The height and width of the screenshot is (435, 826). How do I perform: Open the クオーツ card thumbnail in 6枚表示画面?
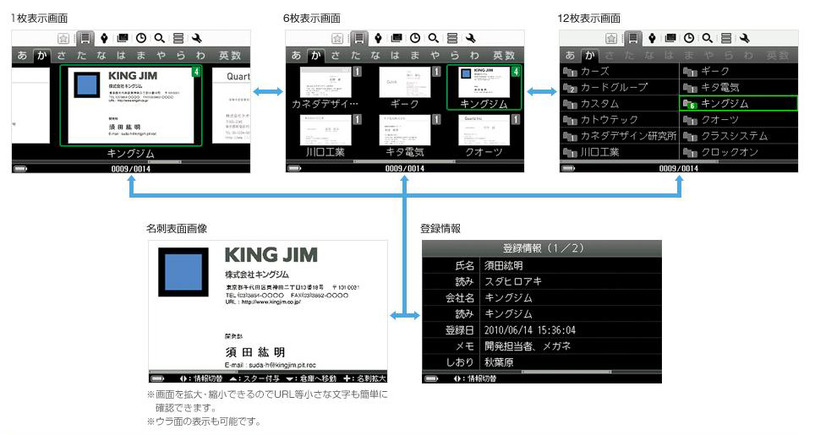[484, 130]
